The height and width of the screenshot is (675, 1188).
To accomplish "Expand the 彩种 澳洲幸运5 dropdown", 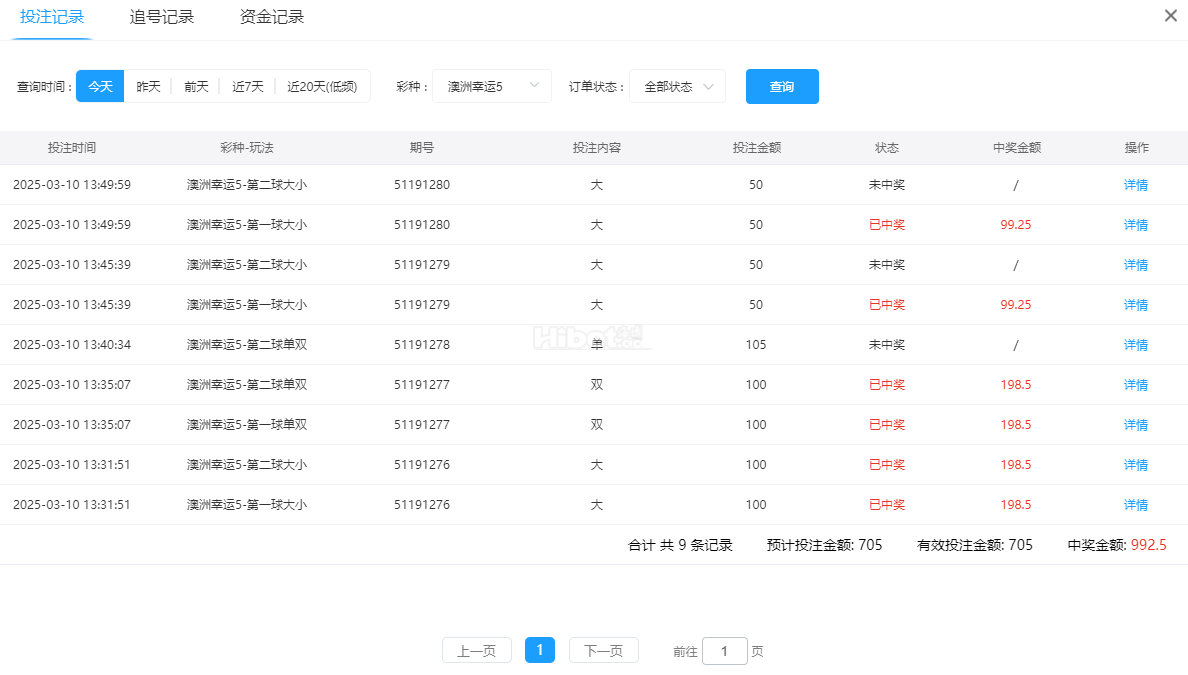I will (492, 87).
